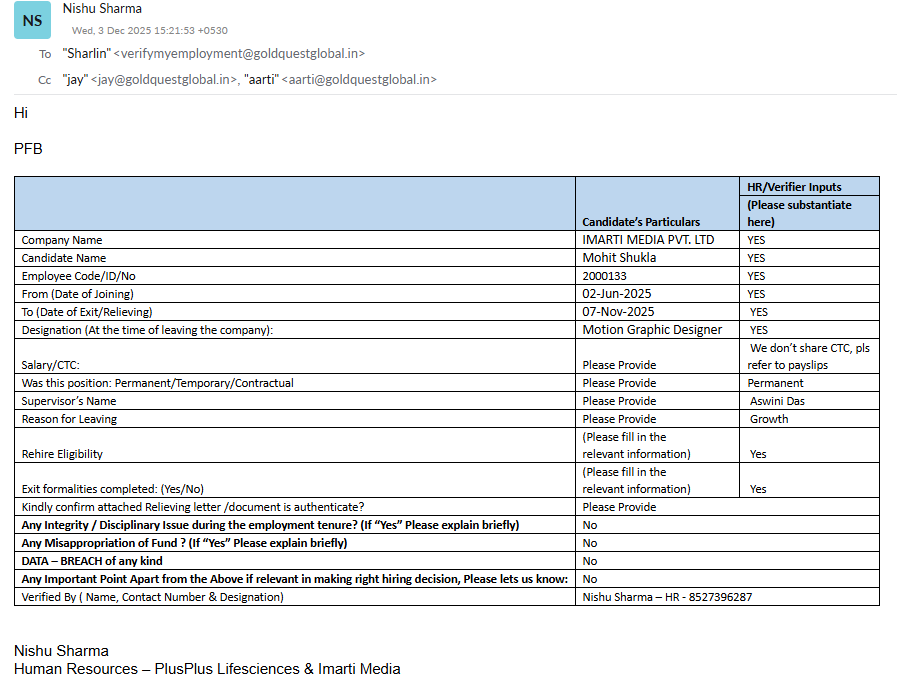
Task: Click "(Please fill in the relevant information)" in Rehire row
Action: coord(636,446)
